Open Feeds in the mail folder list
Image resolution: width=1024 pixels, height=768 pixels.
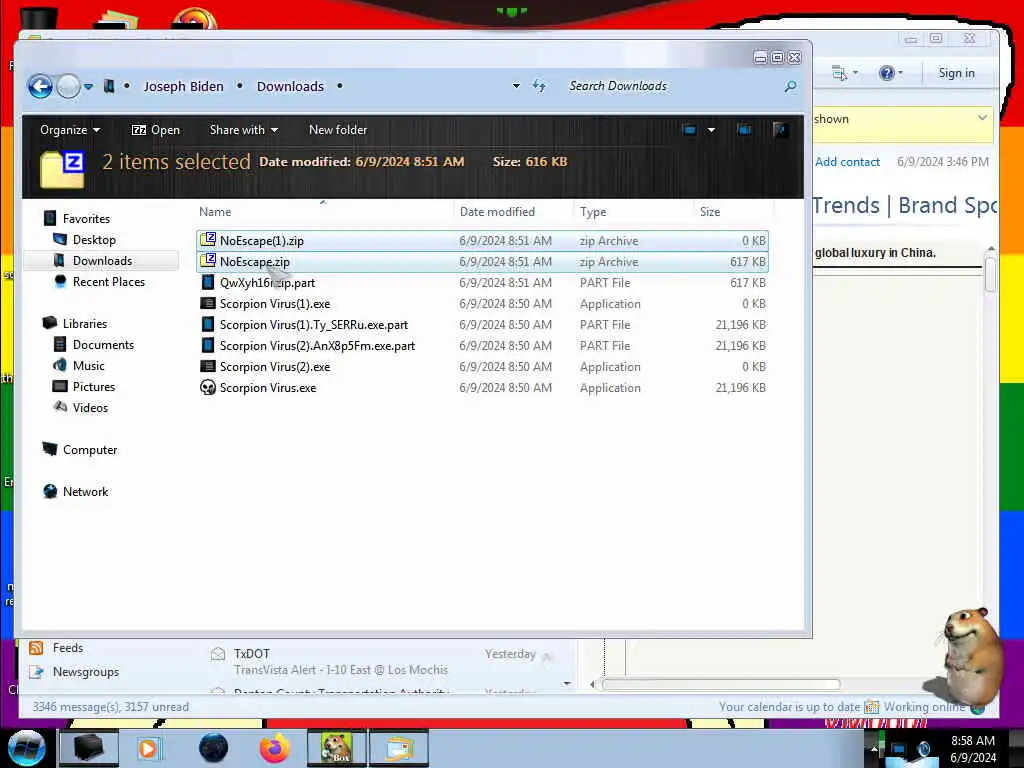tap(67, 647)
